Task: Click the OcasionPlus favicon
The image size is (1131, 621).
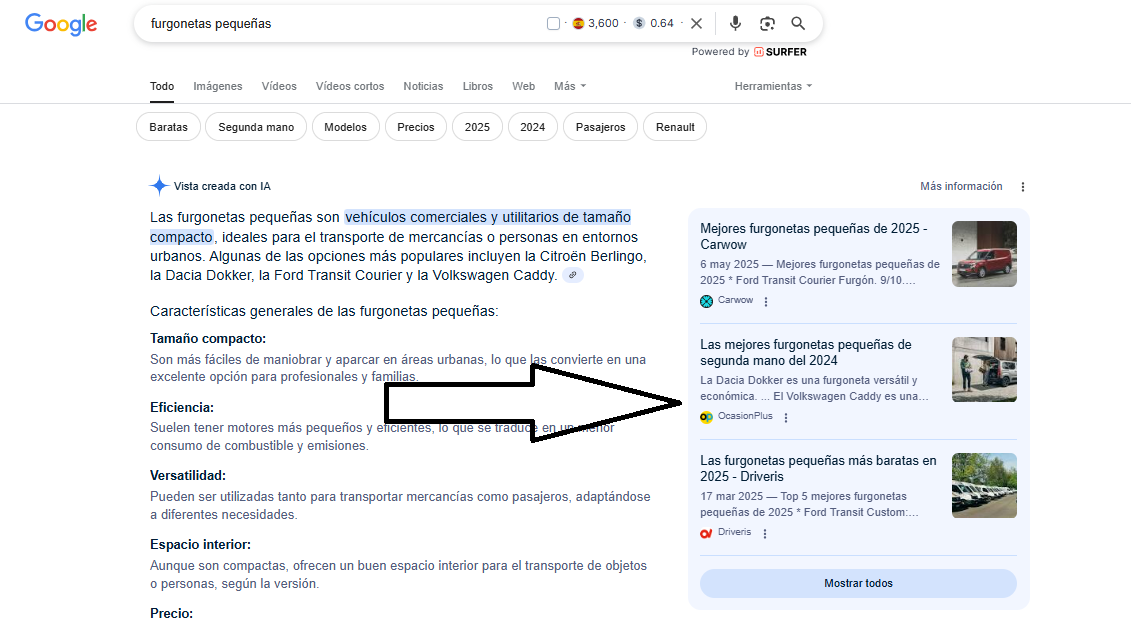Action: pos(706,417)
